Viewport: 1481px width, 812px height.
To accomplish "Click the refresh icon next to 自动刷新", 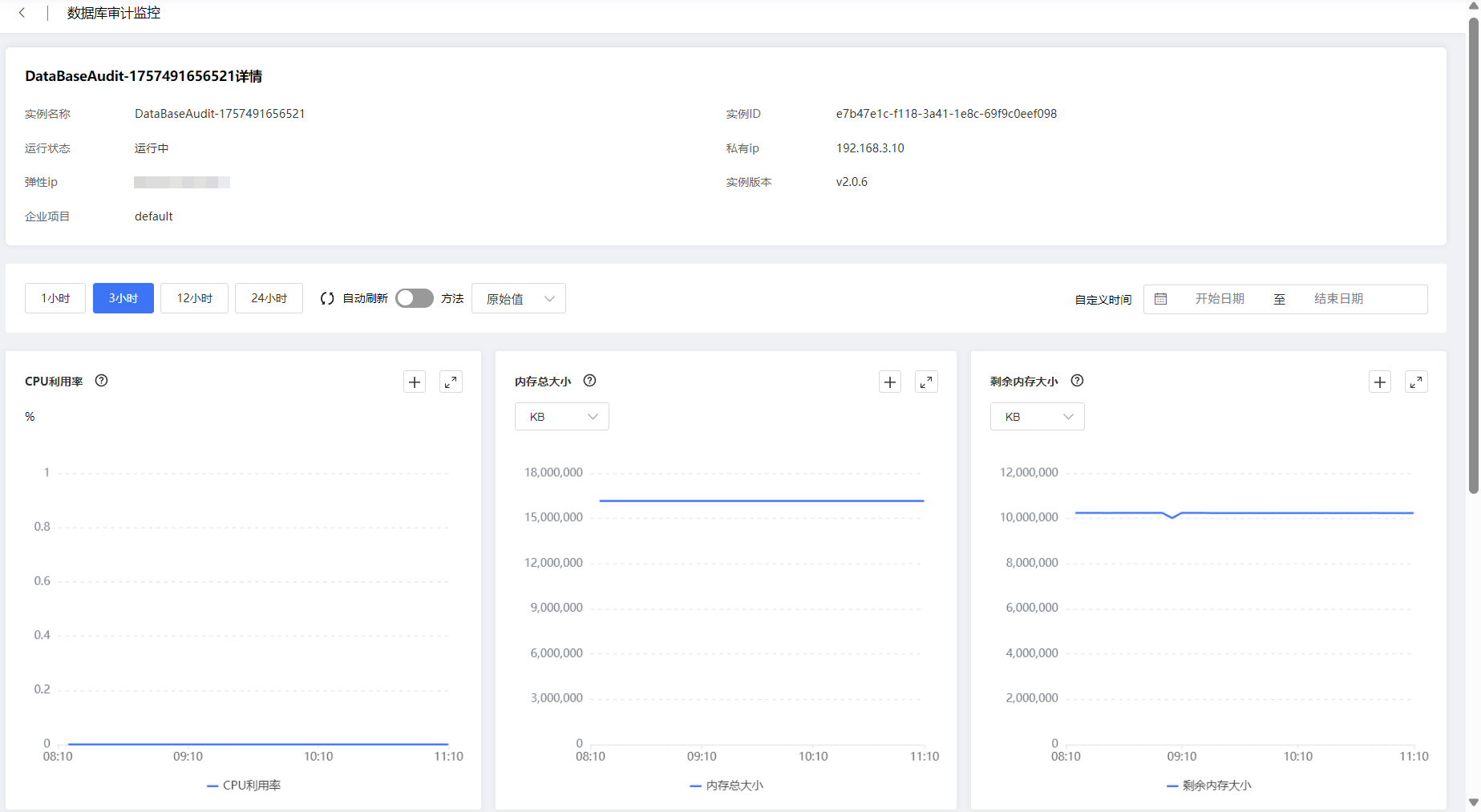I will click(327, 298).
